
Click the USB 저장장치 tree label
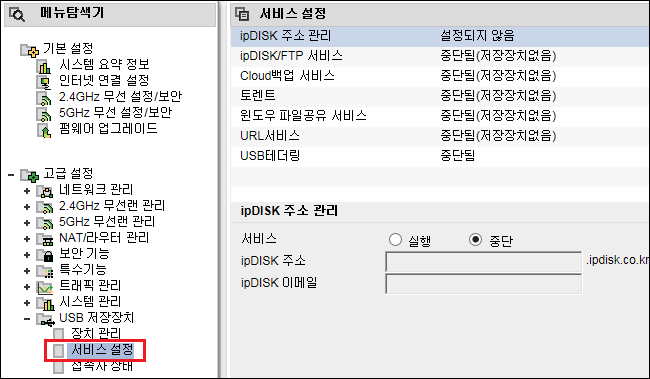pyautogui.click(x=96, y=318)
